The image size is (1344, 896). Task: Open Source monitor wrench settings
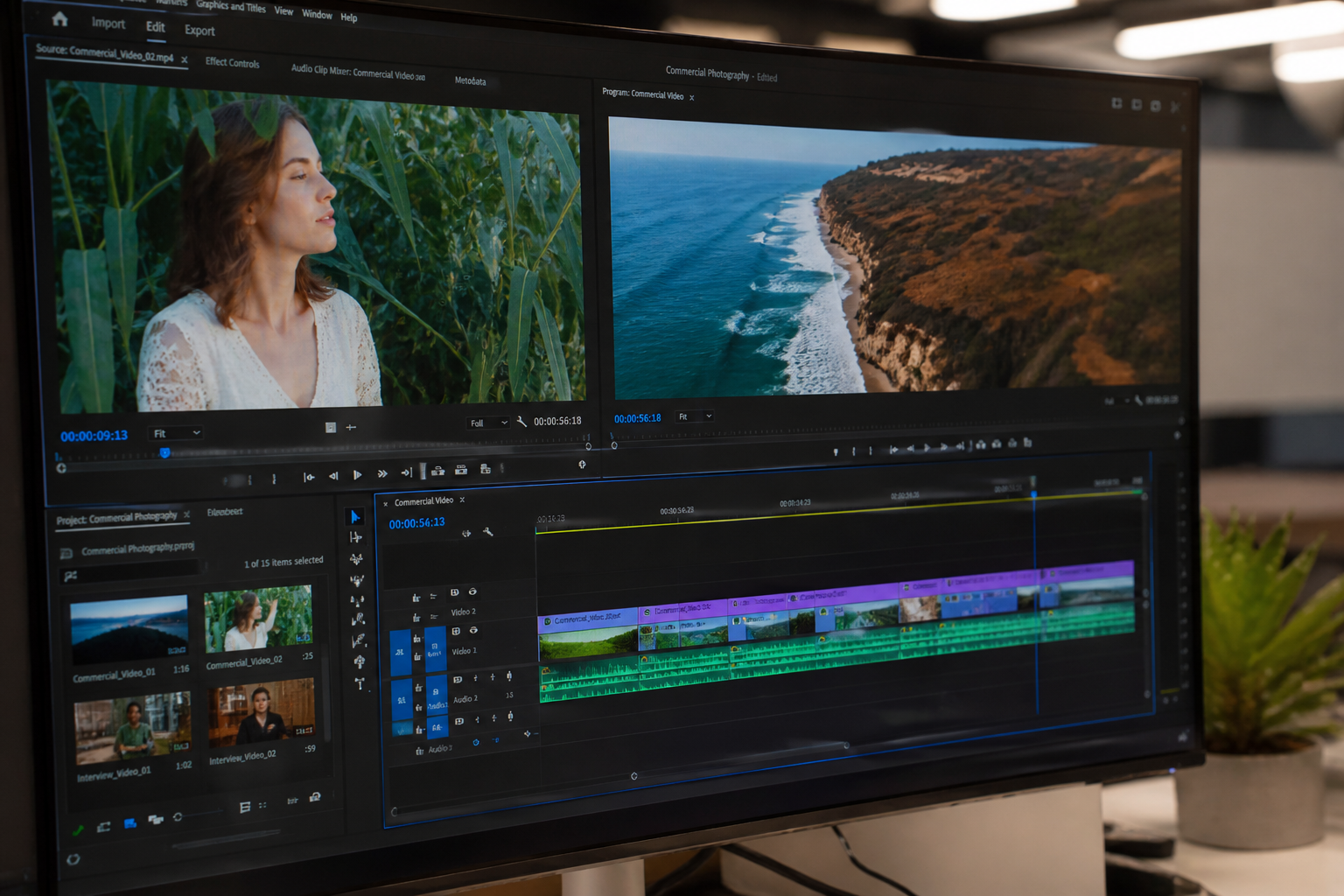click(x=521, y=422)
